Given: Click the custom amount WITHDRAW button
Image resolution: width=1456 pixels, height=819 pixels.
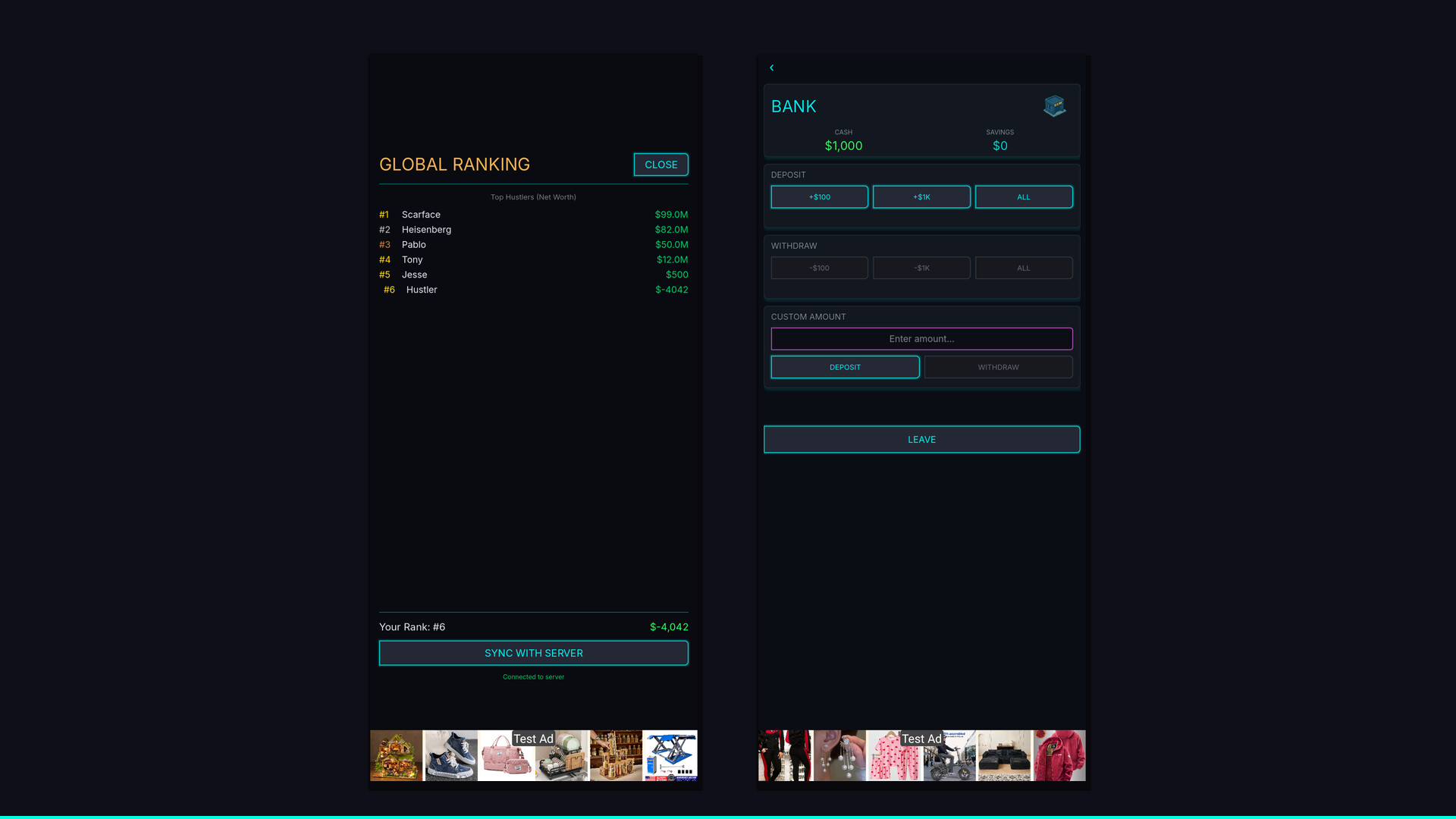Looking at the screenshot, I should pos(998,367).
